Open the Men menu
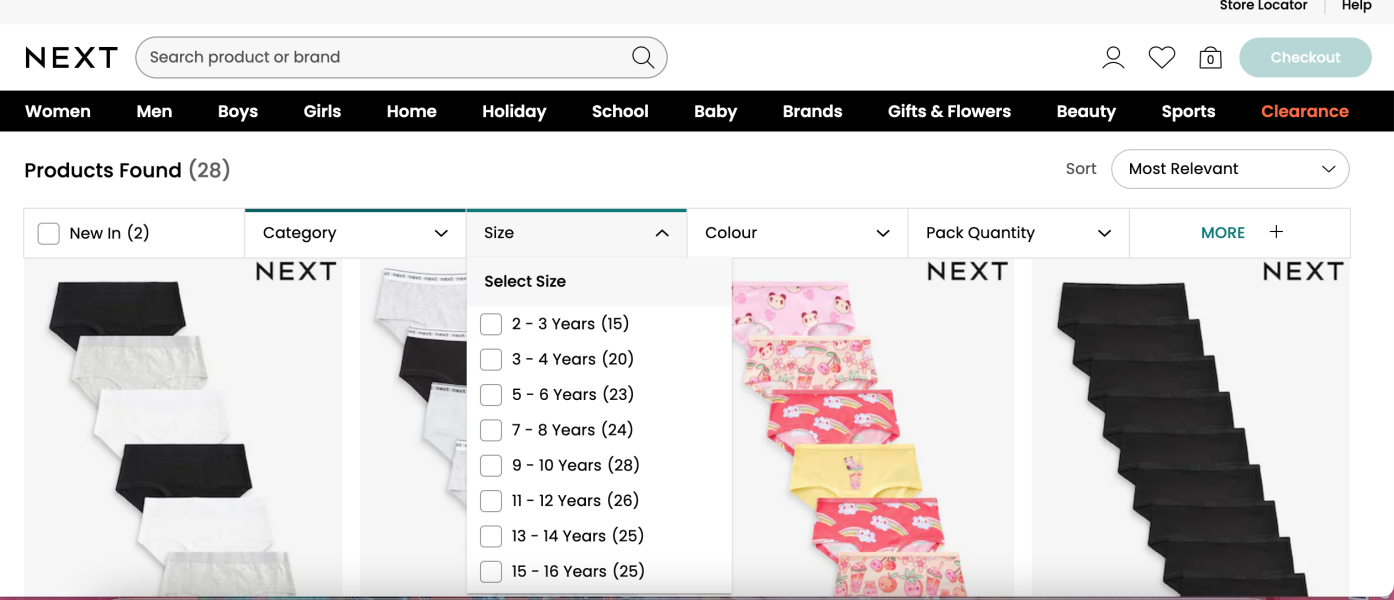 click(154, 111)
